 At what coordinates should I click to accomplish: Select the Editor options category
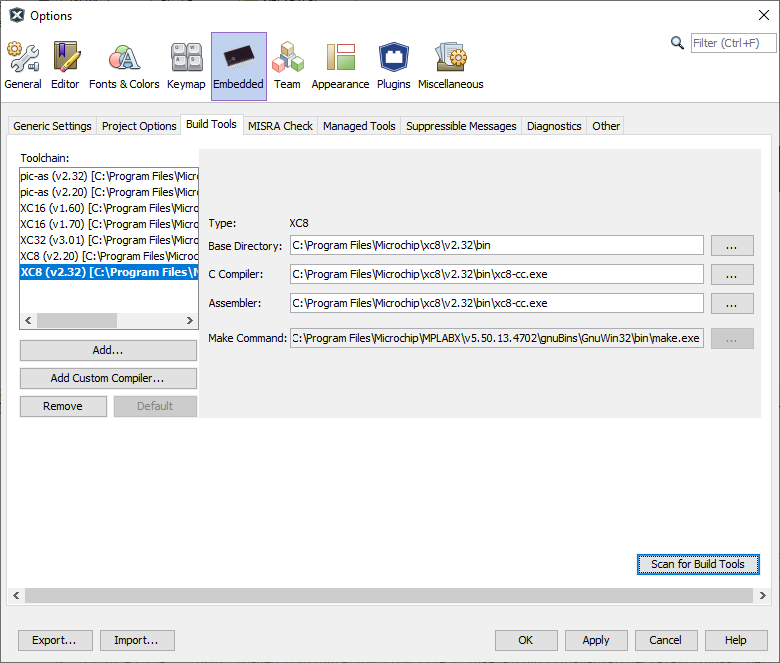coord(65,66)
